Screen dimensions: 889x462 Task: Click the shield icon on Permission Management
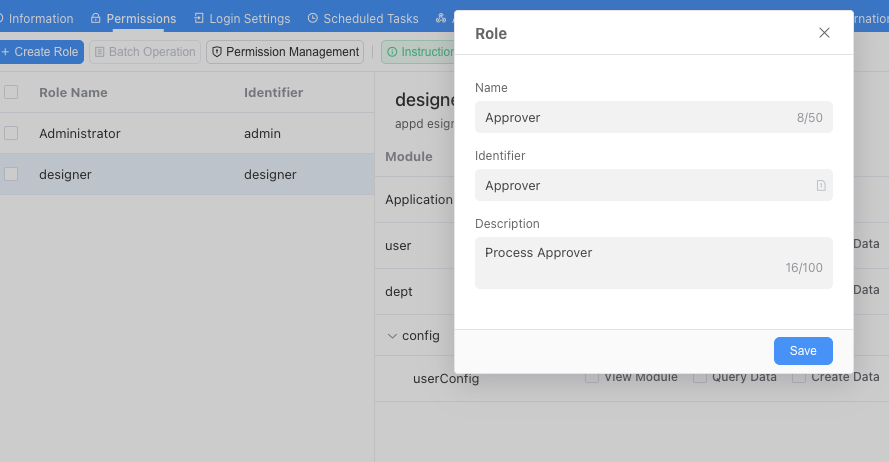(216, 52)
